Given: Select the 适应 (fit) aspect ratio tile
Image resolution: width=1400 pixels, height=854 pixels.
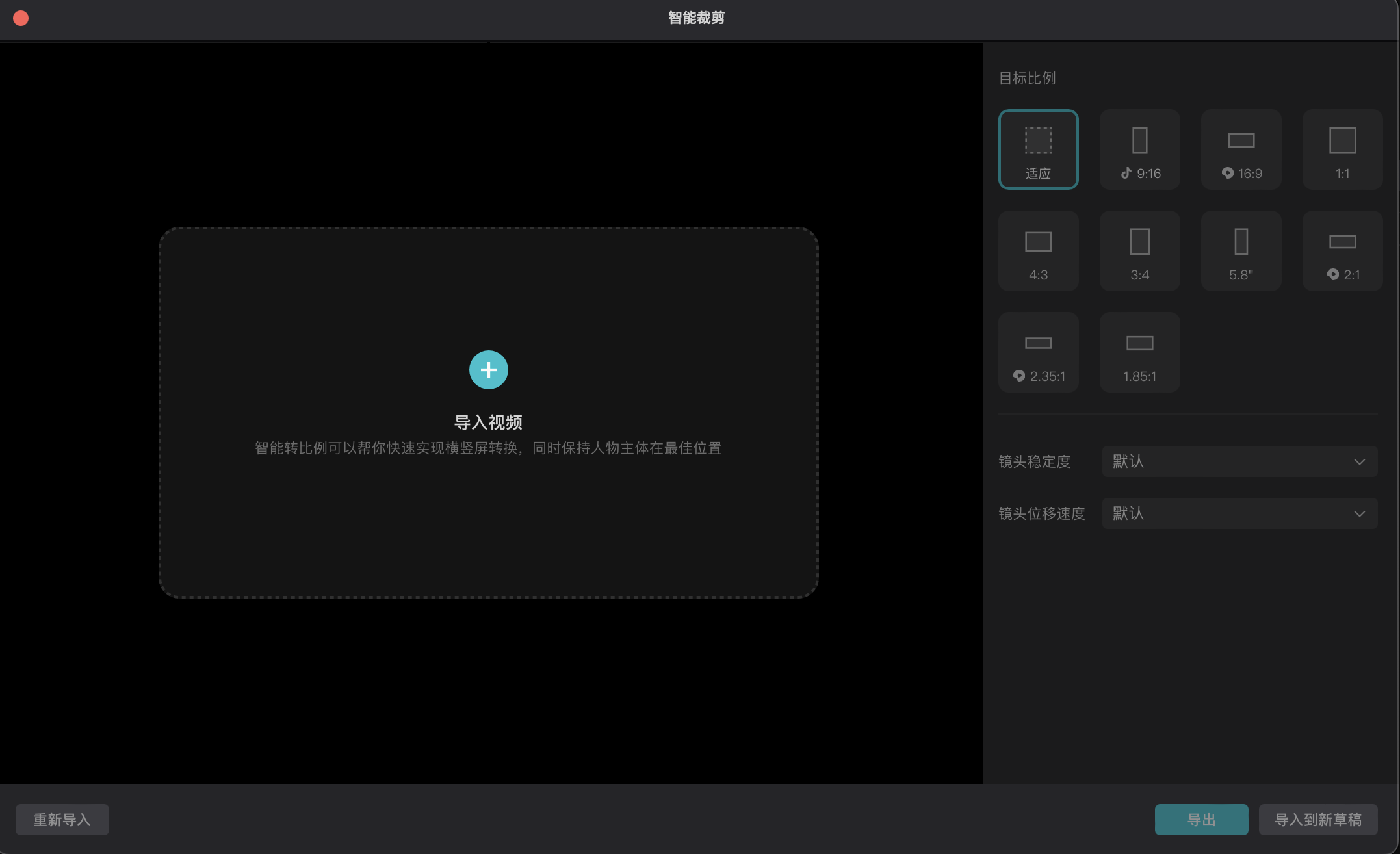Looking at the screenshot, I should [1038, 149].
